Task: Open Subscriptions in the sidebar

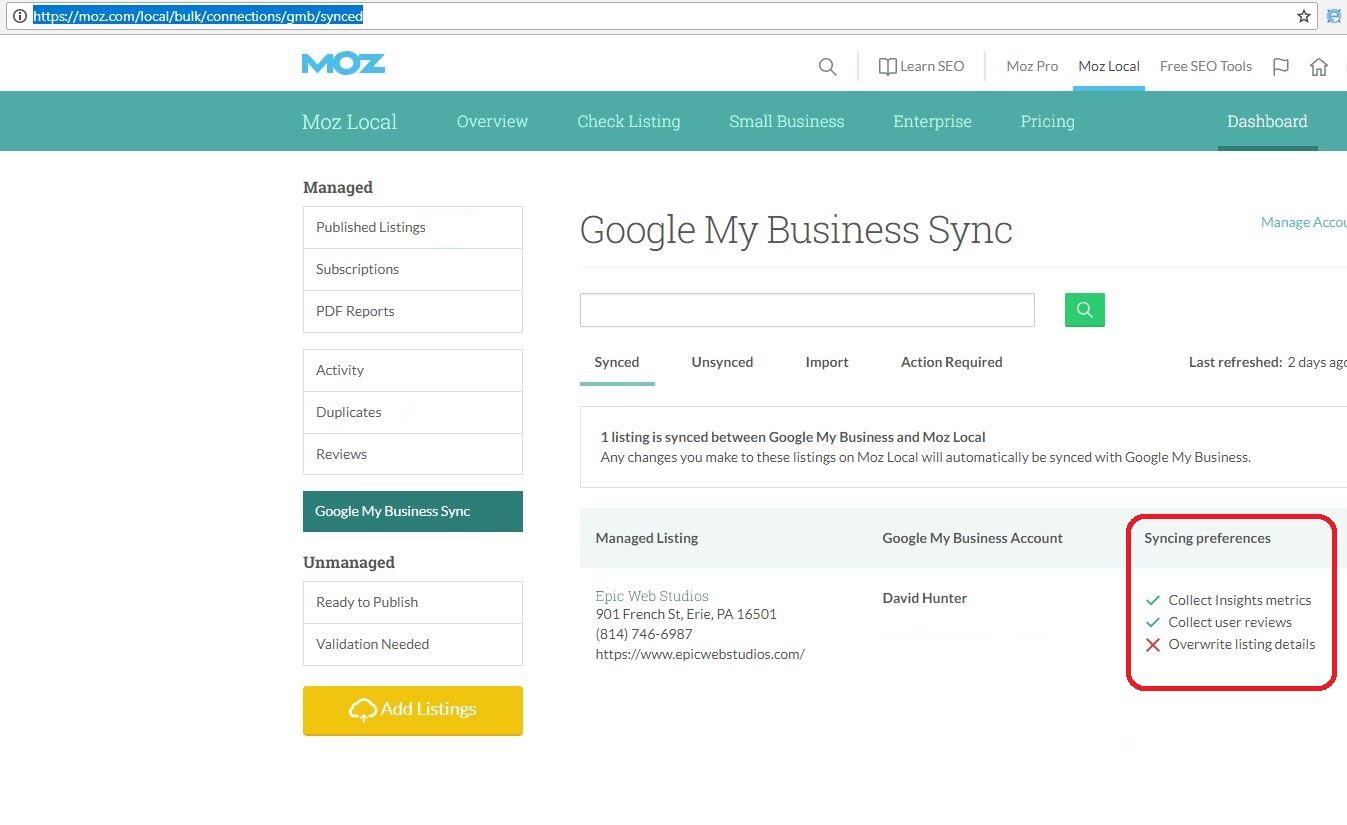Action: pos(413,269)
